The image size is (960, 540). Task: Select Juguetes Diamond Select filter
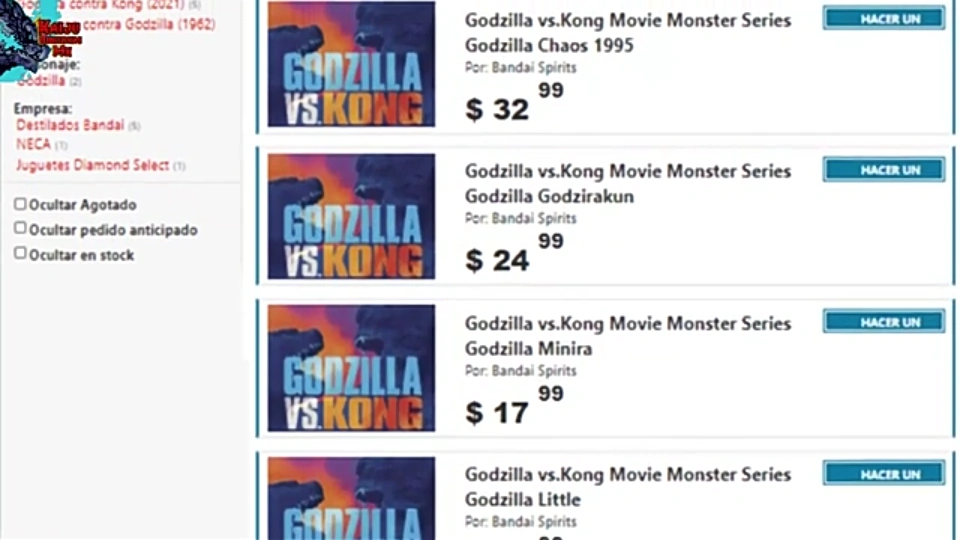pyautogui.click(x=92, y=165)
